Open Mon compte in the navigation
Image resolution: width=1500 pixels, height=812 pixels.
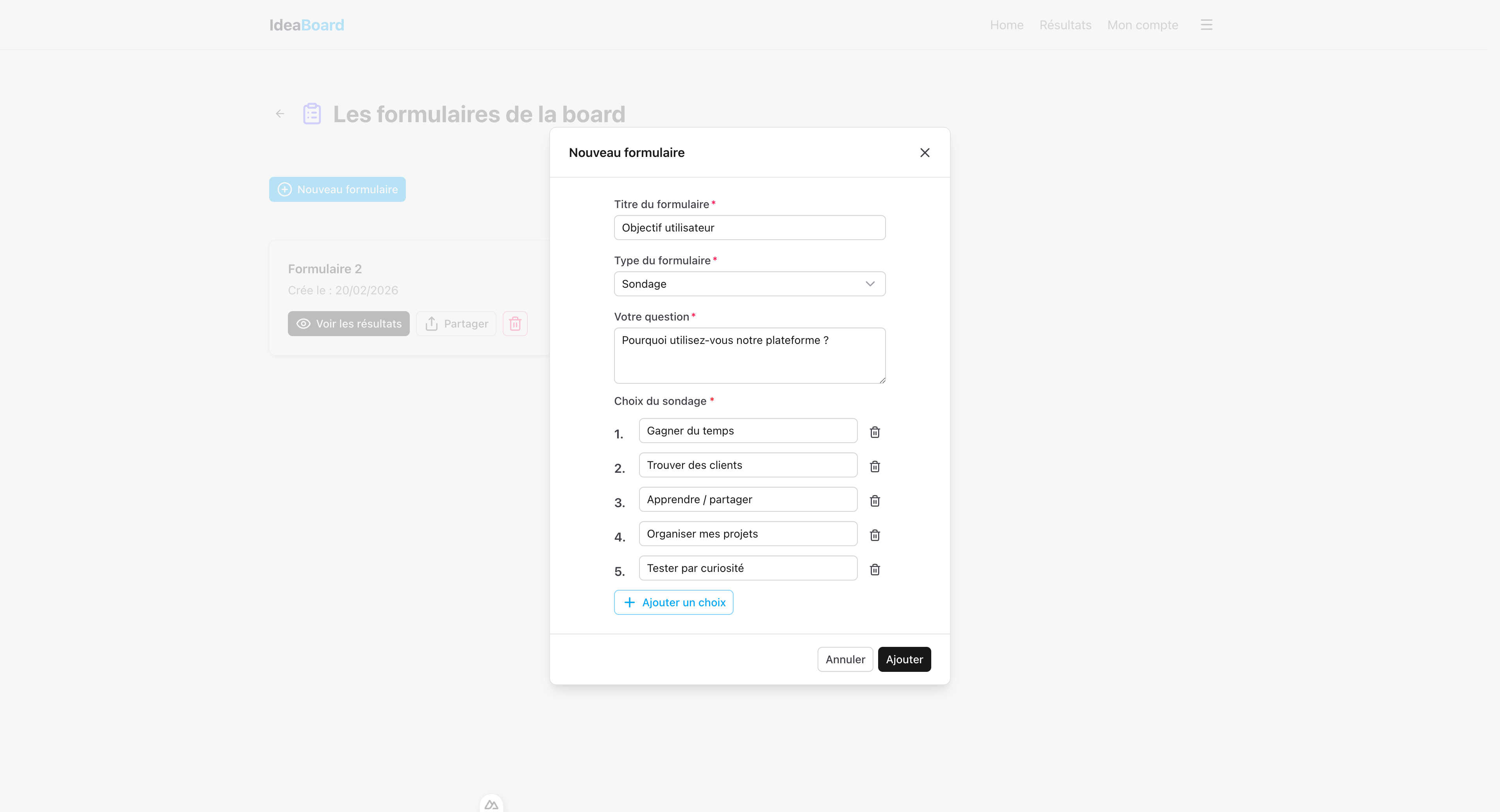click(1143, 25)
